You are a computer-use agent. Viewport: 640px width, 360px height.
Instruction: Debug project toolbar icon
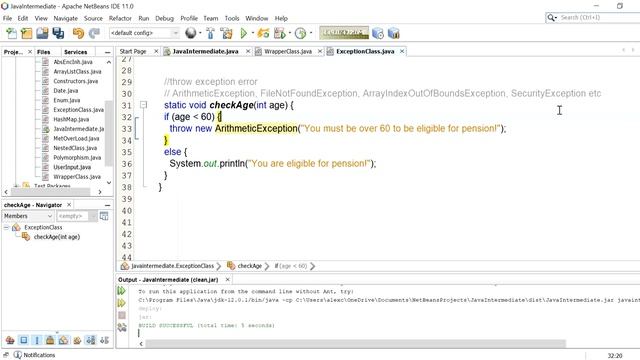click(x=280, y=33)
